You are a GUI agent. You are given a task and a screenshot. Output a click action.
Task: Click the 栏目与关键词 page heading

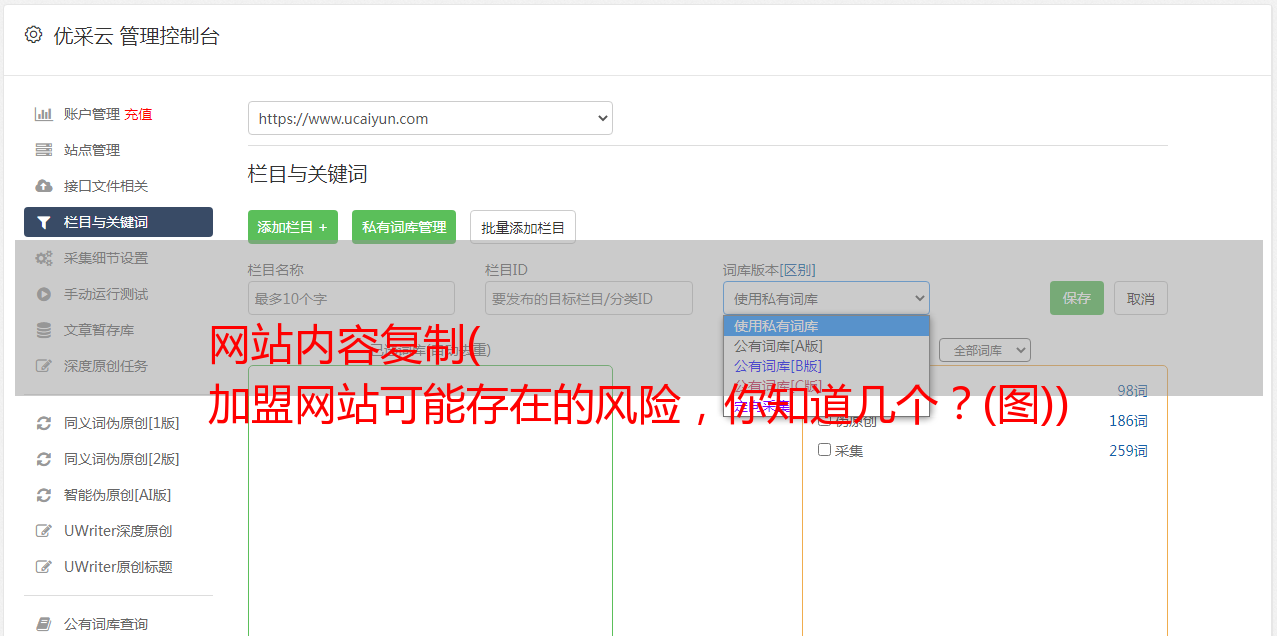point(308,174)
